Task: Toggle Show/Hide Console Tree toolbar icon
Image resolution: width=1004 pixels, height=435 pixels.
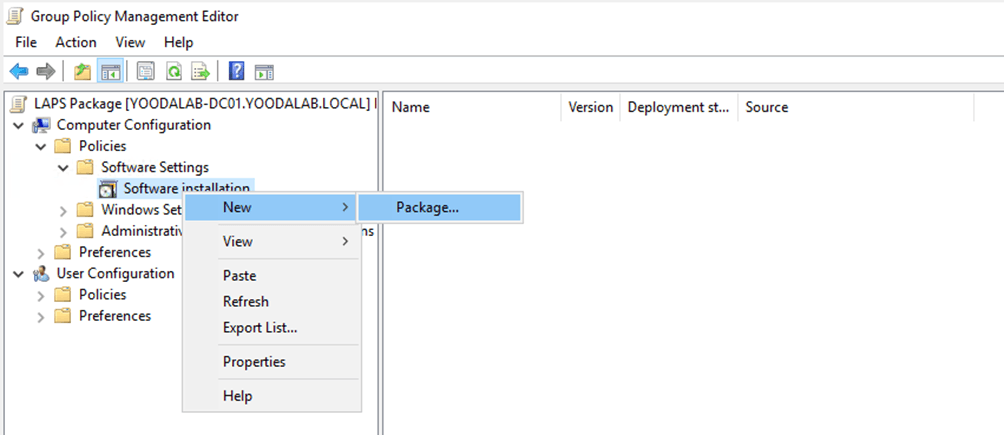Action: point(109,71)
